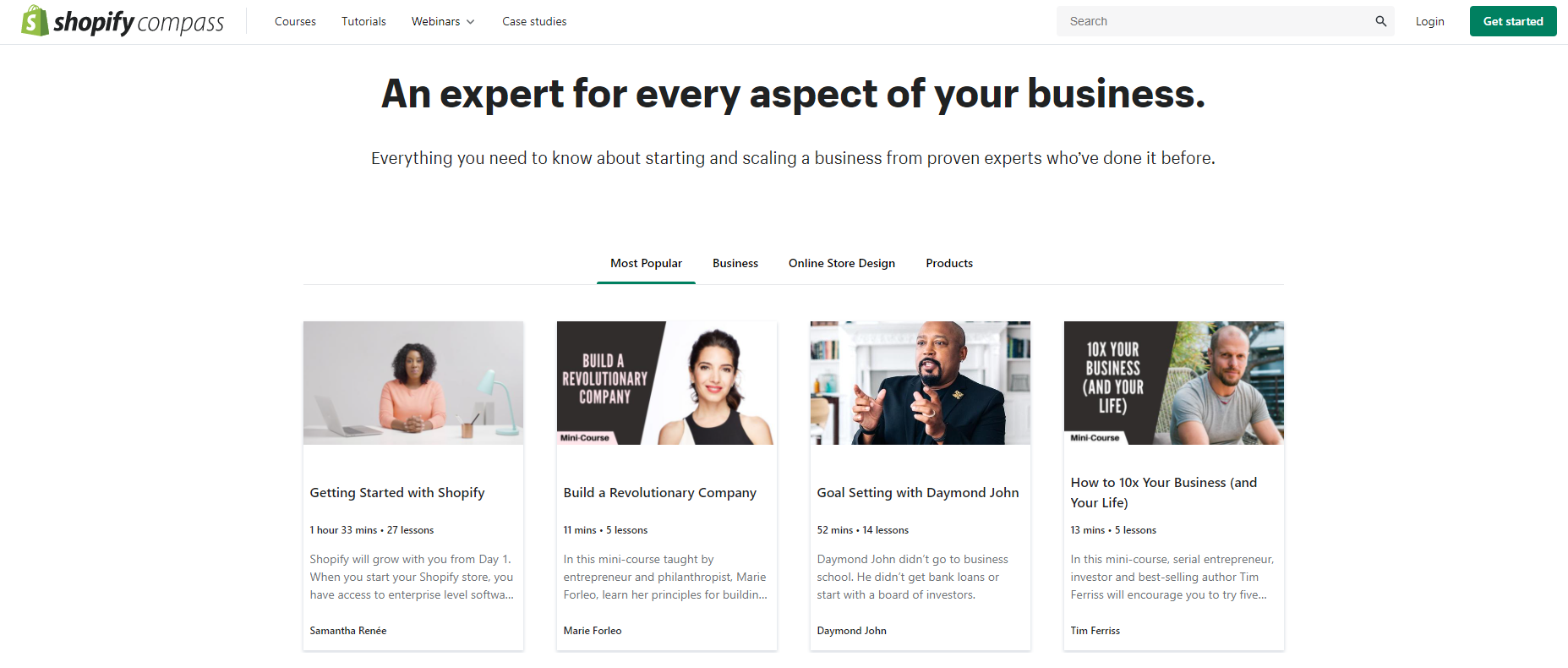The width and height of the screenshot is (1568, 668).
Task: Navigate to Tutorials
Action: (363, 21)
